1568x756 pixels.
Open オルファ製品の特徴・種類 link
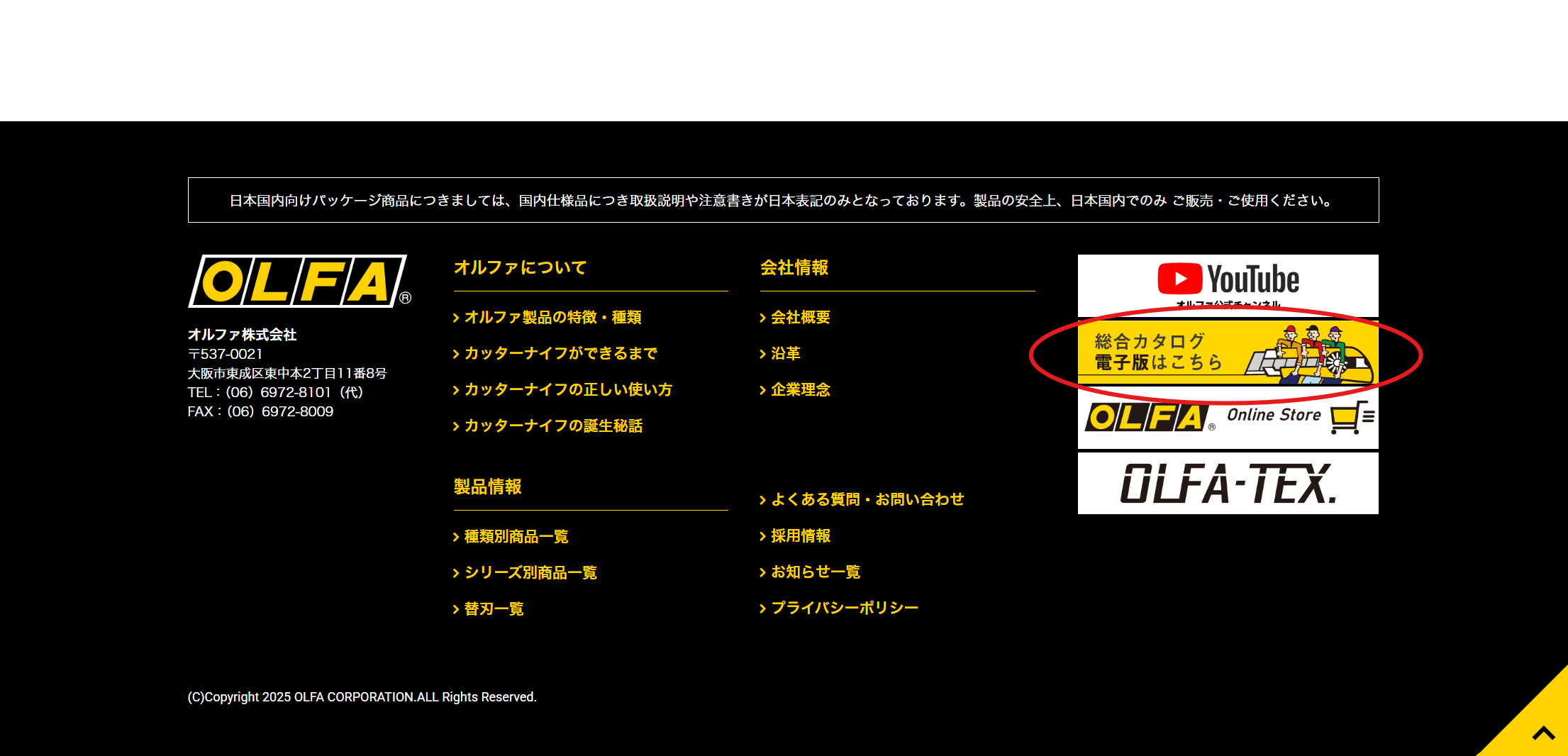coord(552,318)
